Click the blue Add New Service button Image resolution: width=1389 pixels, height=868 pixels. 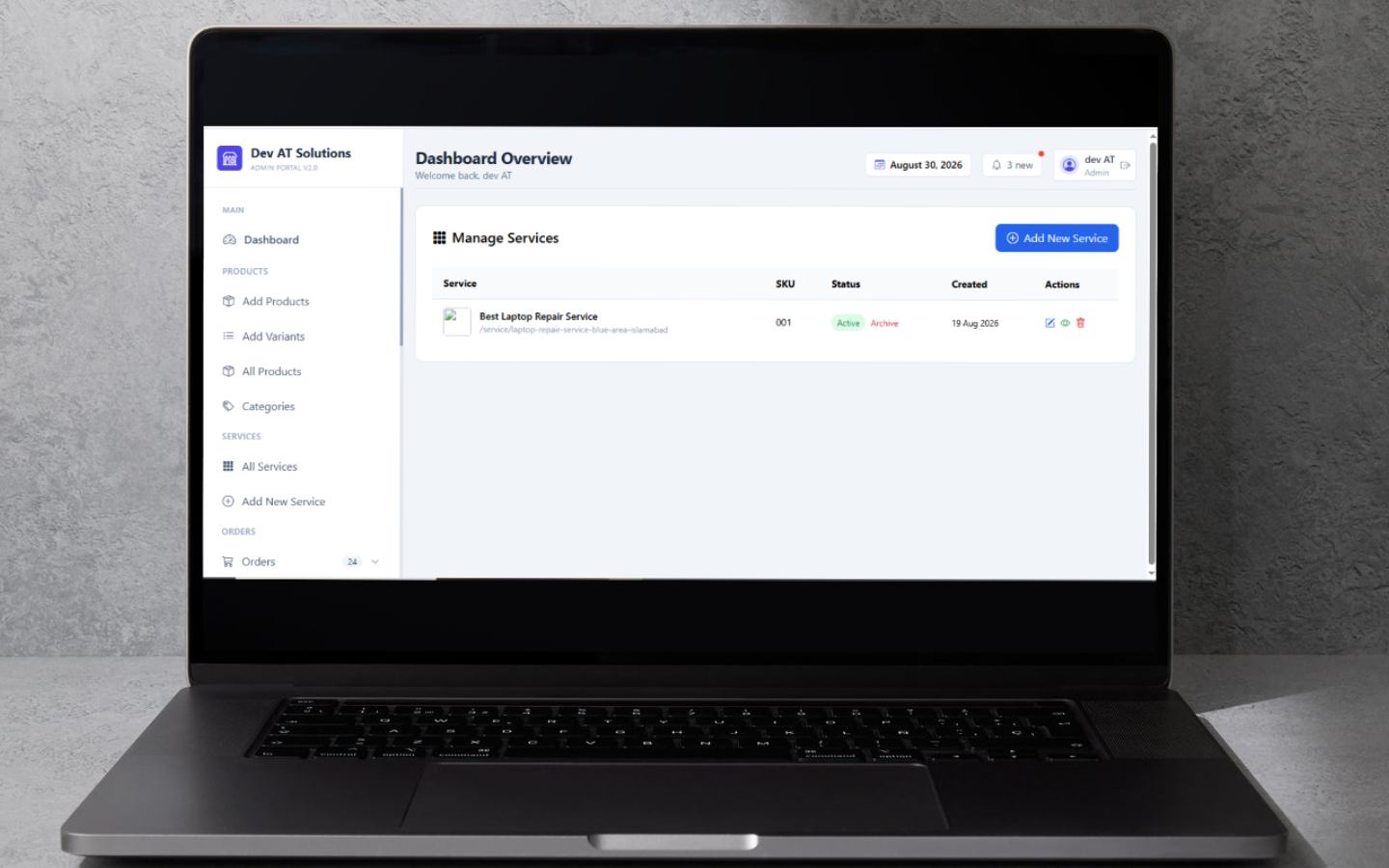coord(1056,238)
